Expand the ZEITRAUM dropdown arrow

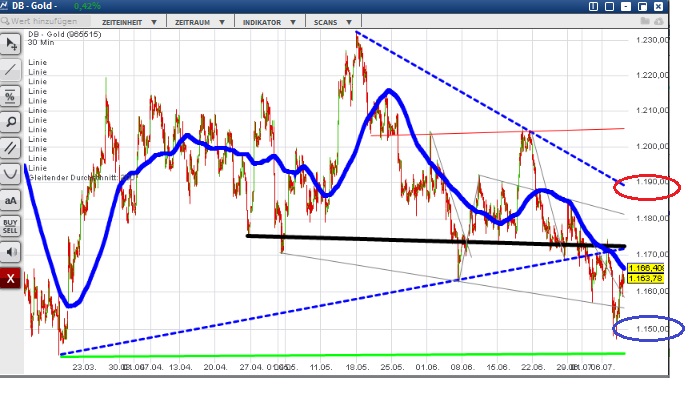[222, 22]
